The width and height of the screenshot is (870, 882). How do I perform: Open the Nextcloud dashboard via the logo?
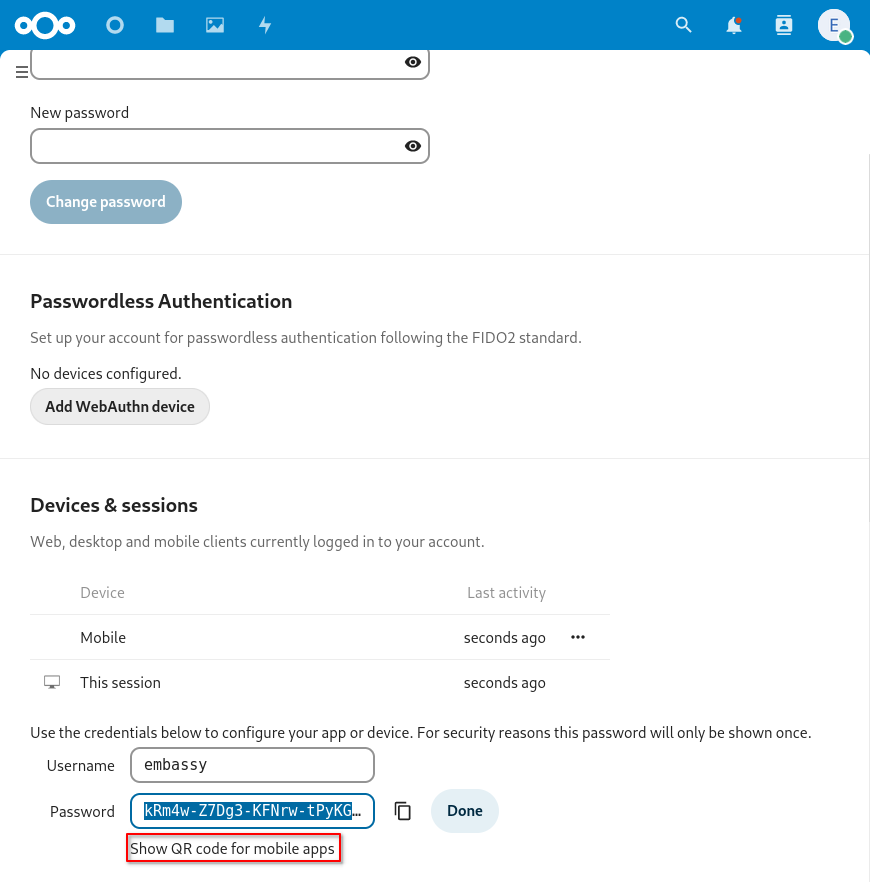tap(46, 25)
